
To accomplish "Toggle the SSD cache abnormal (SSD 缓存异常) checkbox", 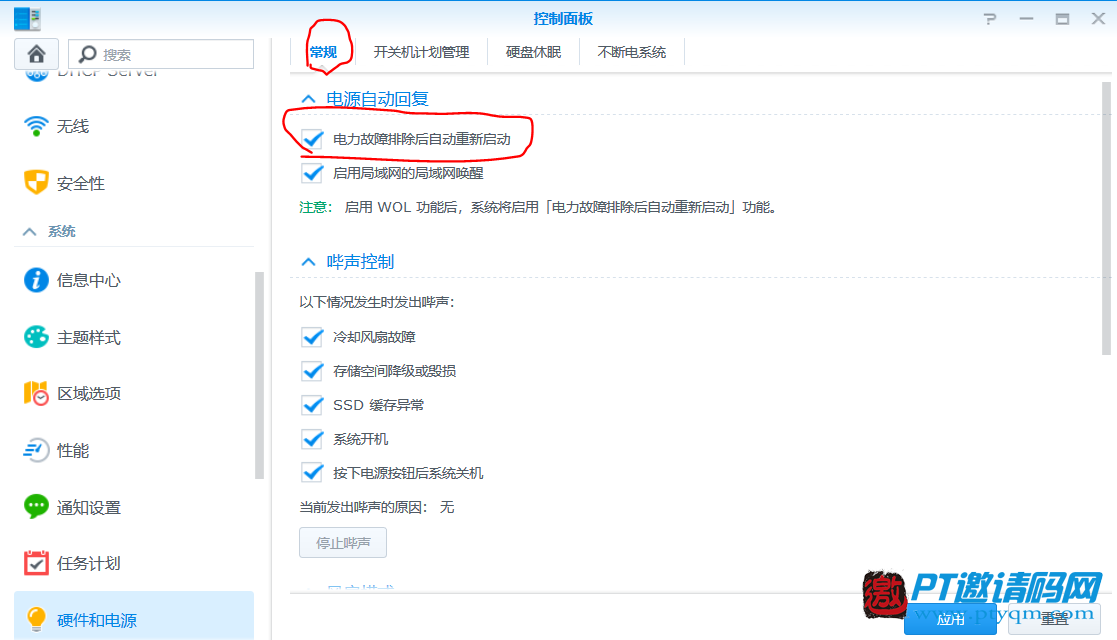I will 312,406.
